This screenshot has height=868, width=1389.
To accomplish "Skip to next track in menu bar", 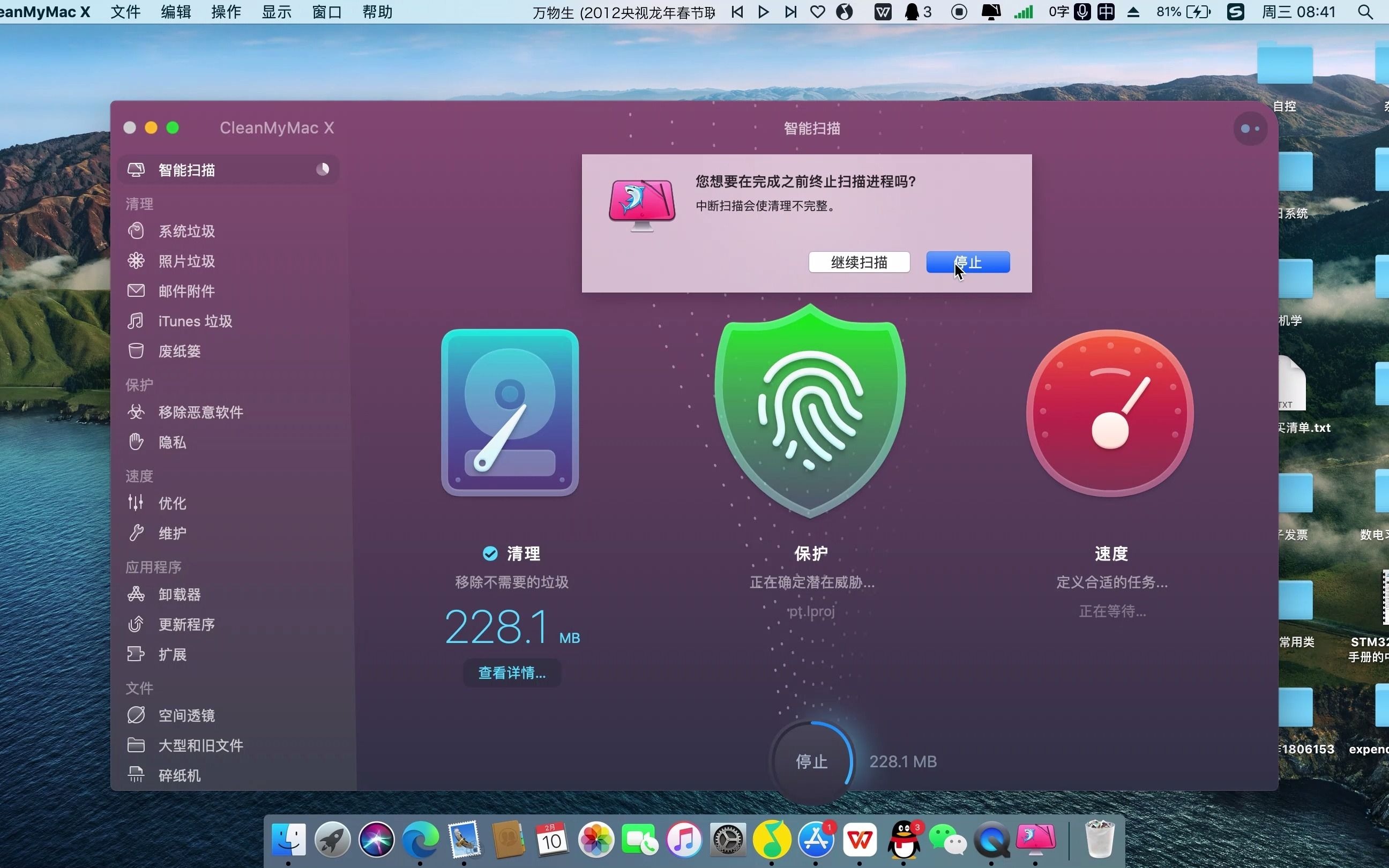I will pyautogui.click(x=790, y=11).
